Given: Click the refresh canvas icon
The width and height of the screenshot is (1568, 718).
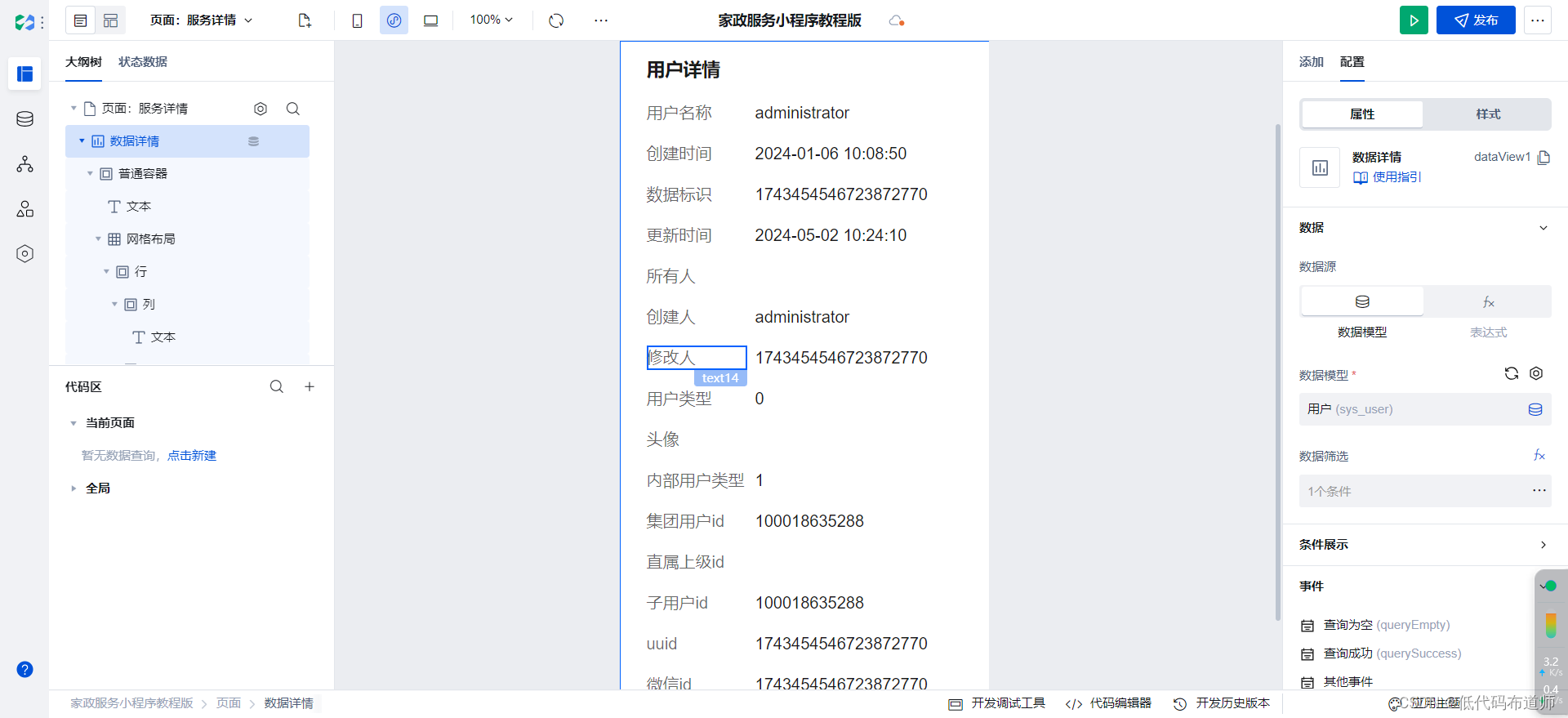Looking at the screenshot, I should (556, 20).
